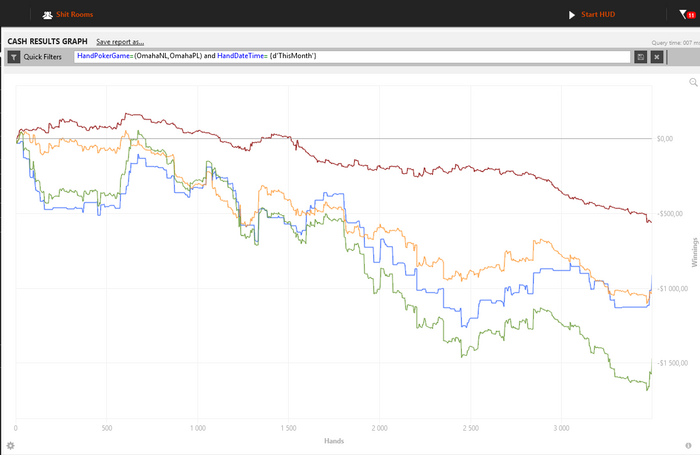Click the Start HUD play triangle
This screenshot has width=700, height=455.
pos(571,15)
